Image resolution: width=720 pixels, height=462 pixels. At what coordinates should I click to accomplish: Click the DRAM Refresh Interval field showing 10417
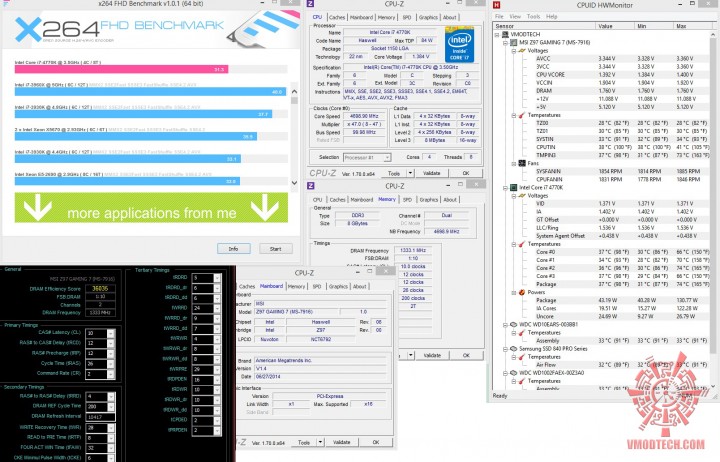click(x=100, y=417)
